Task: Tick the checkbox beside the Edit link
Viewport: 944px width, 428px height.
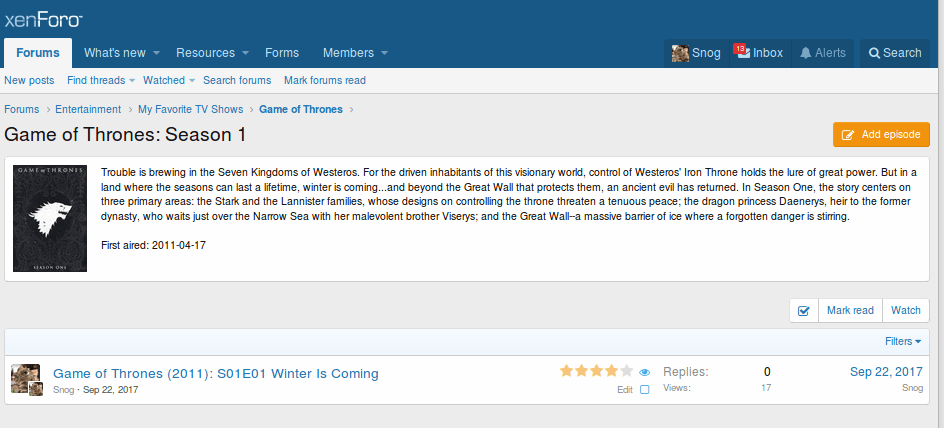Action: coord(645,390)
